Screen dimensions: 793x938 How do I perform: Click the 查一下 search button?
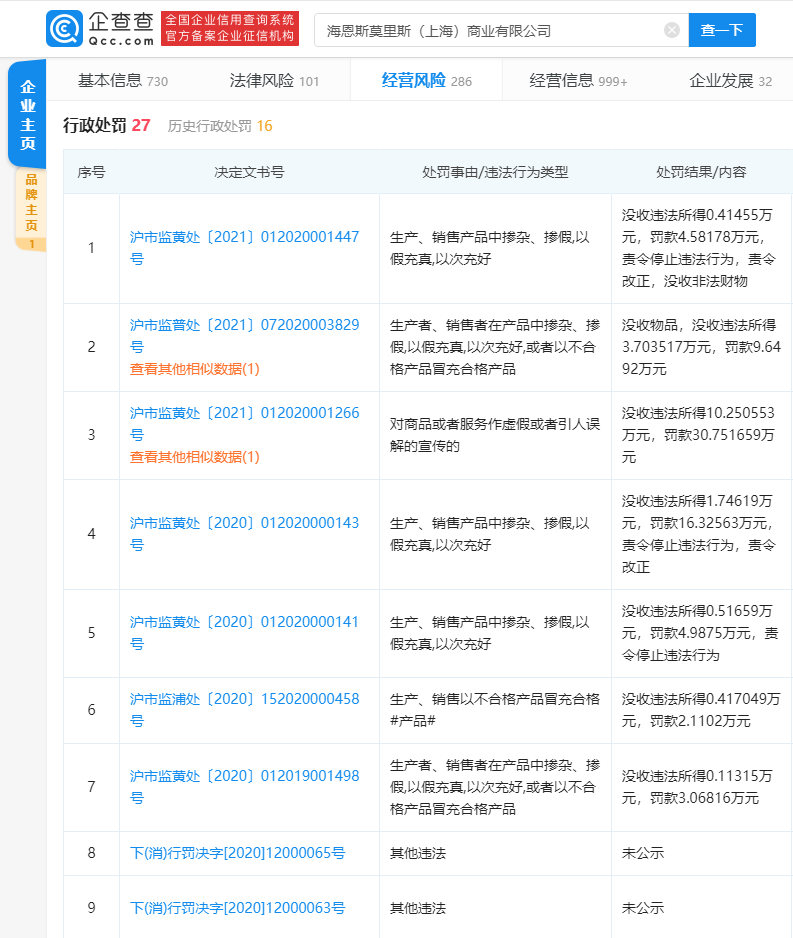point(721,30)
